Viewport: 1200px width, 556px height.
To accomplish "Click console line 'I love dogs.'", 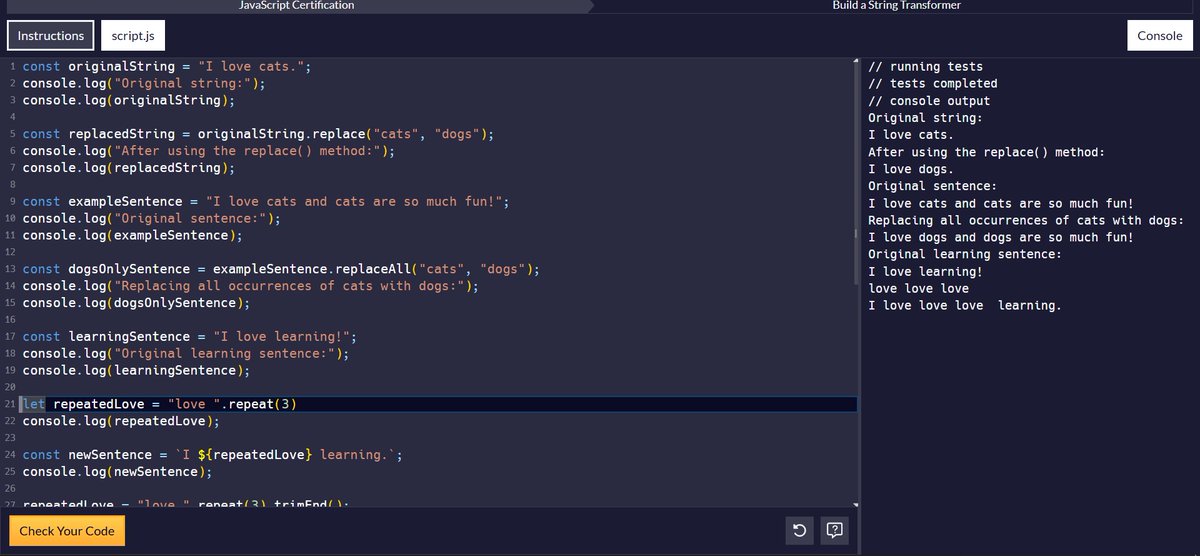I will click(x=911, y=169).
